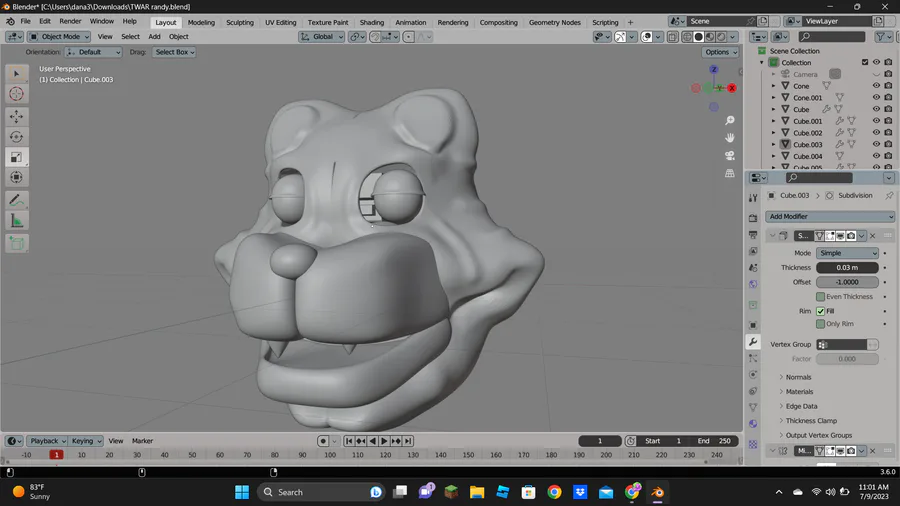Activate the 3D Cursor tool

click(x=16, y=94)
